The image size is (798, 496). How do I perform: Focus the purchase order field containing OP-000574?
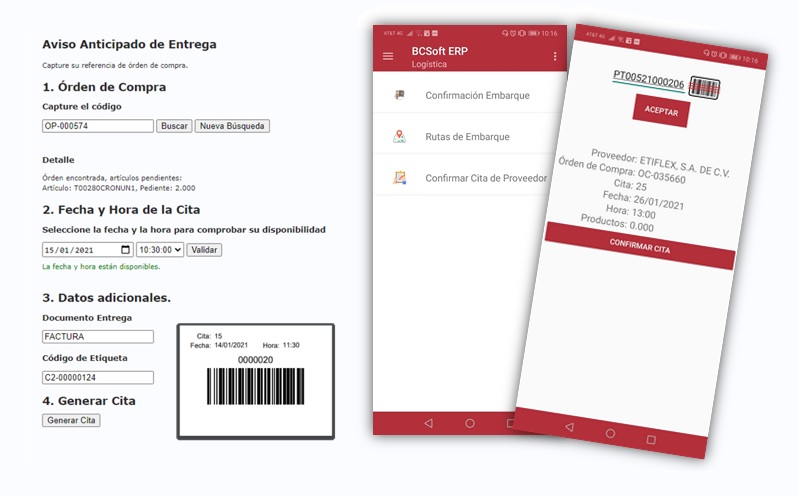tap(98, 126)
